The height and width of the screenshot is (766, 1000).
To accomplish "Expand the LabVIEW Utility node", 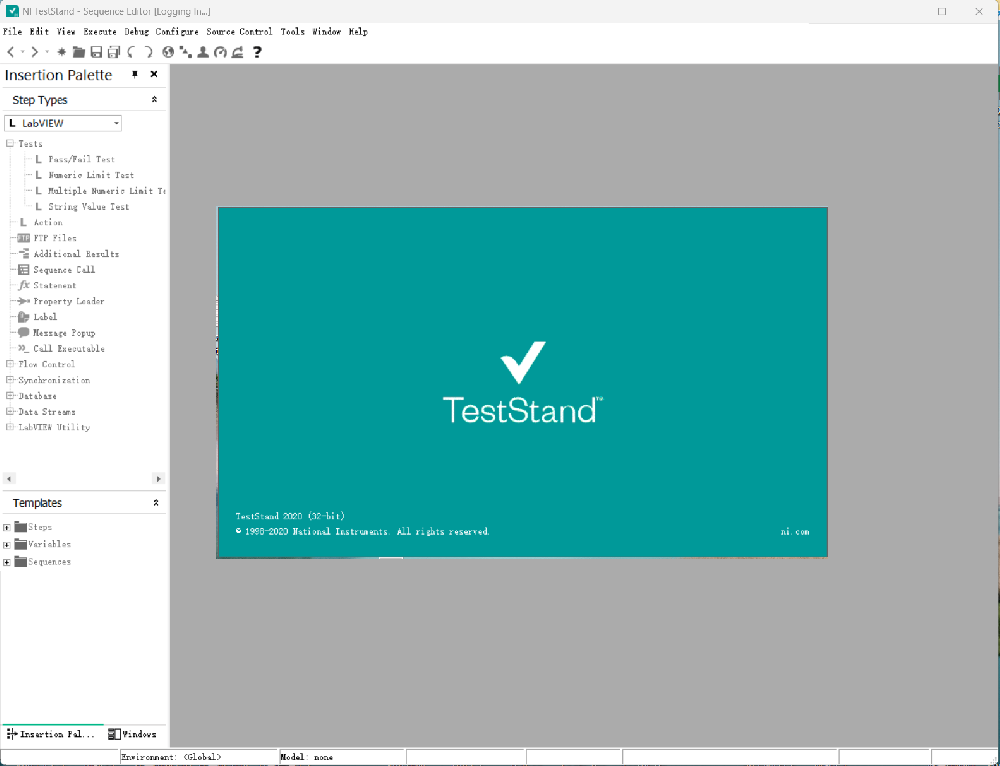I will 10,427.
